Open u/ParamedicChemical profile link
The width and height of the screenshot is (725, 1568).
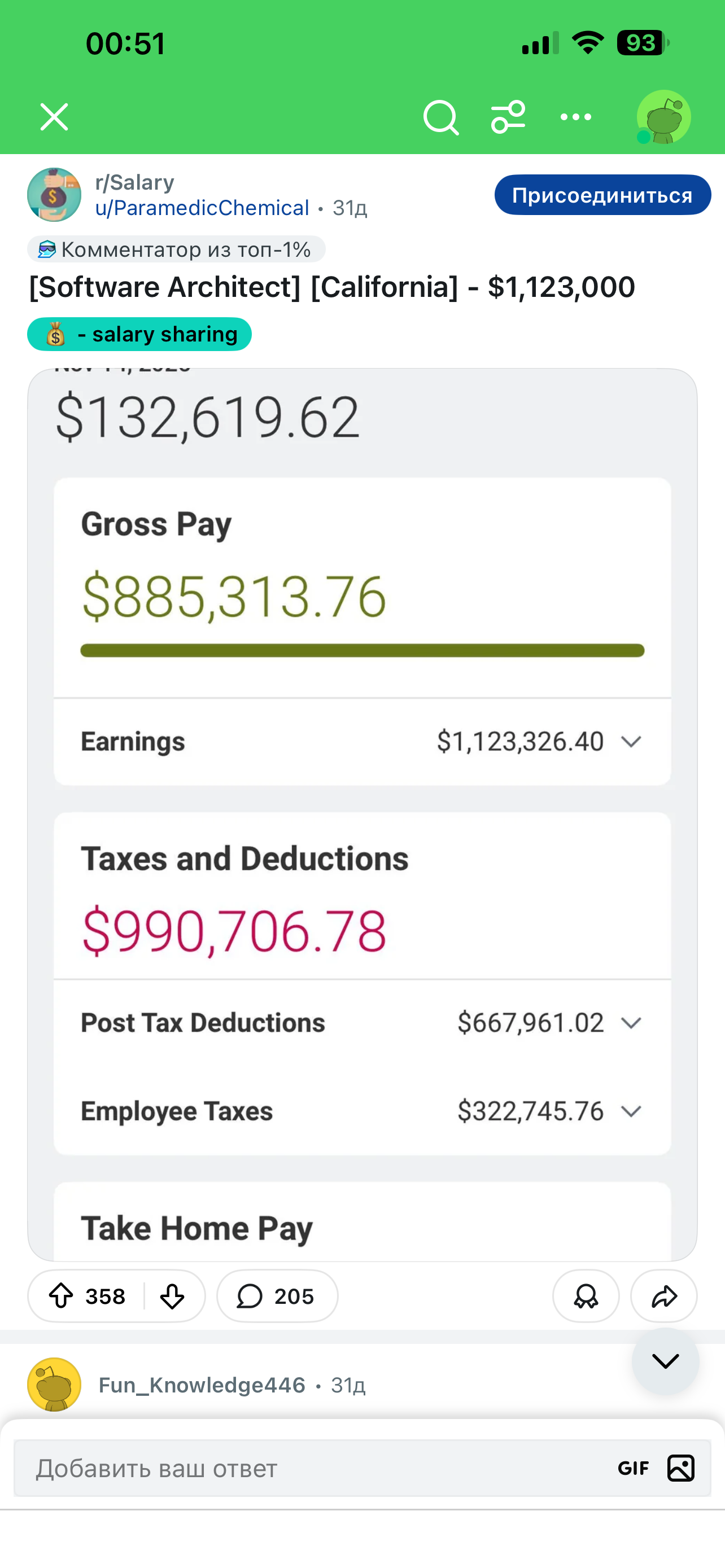point(202,208)
